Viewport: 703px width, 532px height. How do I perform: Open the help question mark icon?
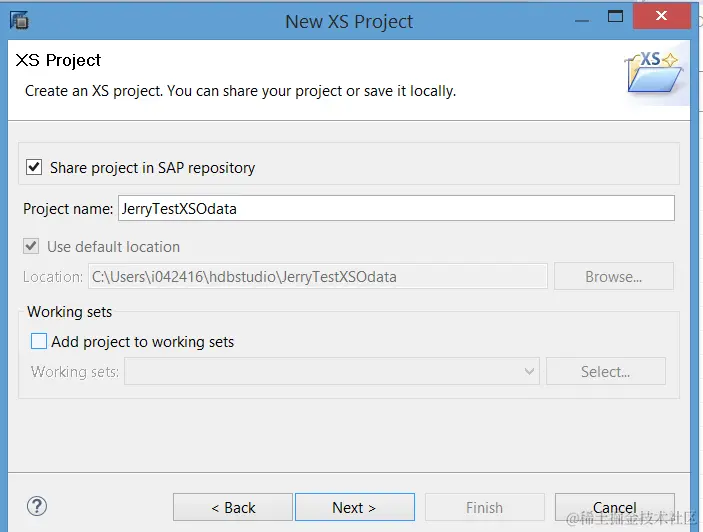point(37,506)
